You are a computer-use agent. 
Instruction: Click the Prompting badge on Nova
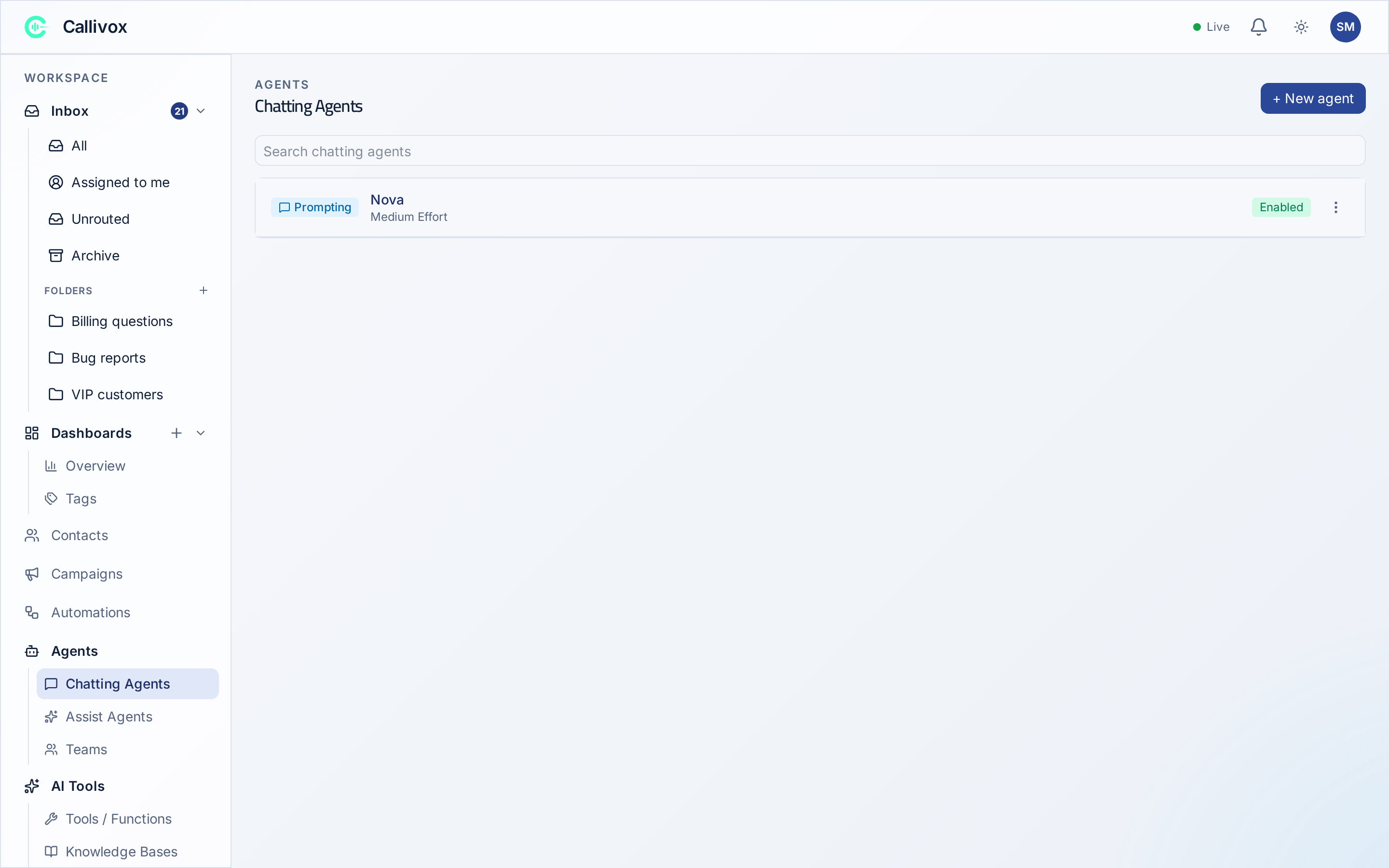314,207
